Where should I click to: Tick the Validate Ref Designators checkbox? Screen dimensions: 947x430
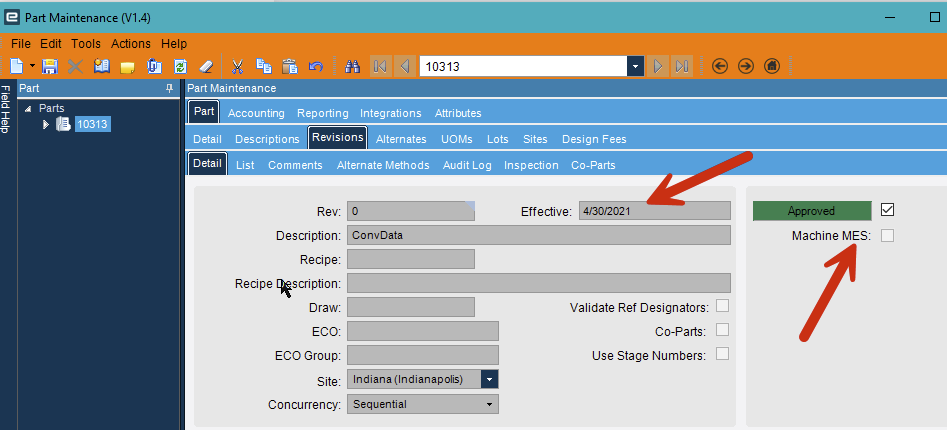[722, 306]
